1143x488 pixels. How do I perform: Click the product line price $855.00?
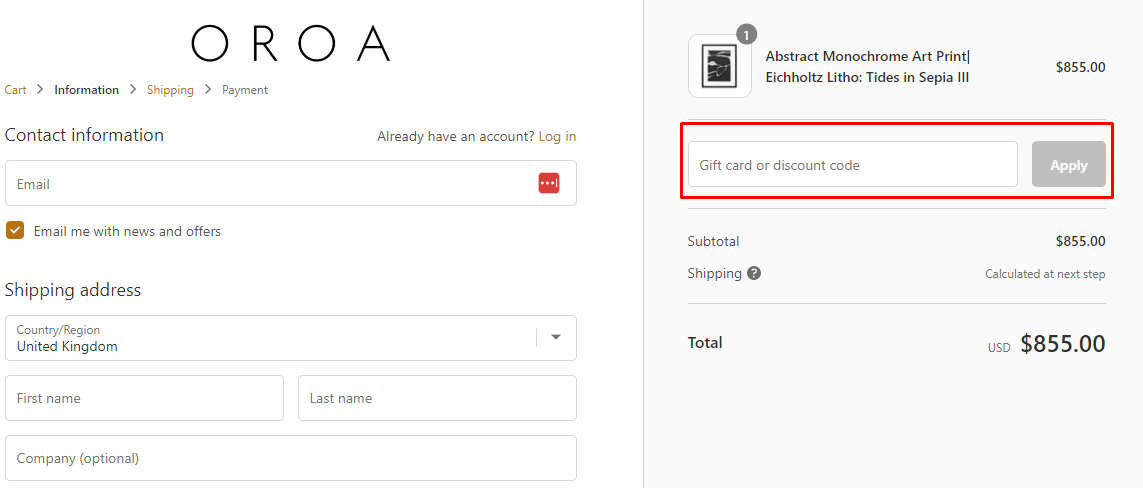(1080, 67)
